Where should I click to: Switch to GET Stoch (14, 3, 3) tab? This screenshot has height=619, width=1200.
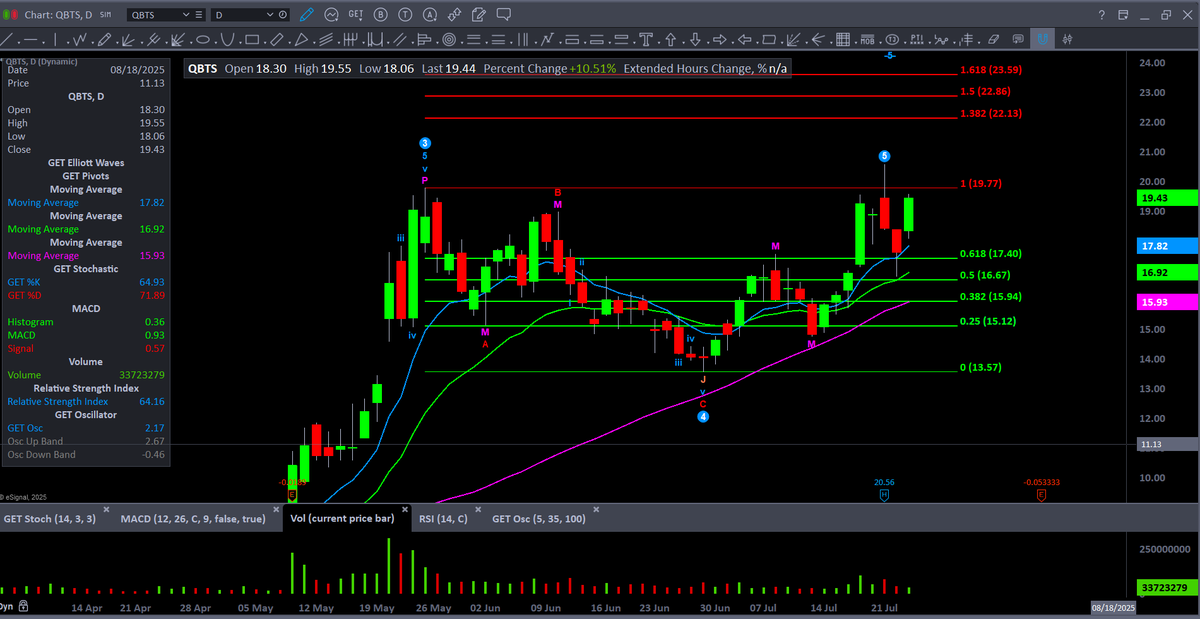click(50, 519)
